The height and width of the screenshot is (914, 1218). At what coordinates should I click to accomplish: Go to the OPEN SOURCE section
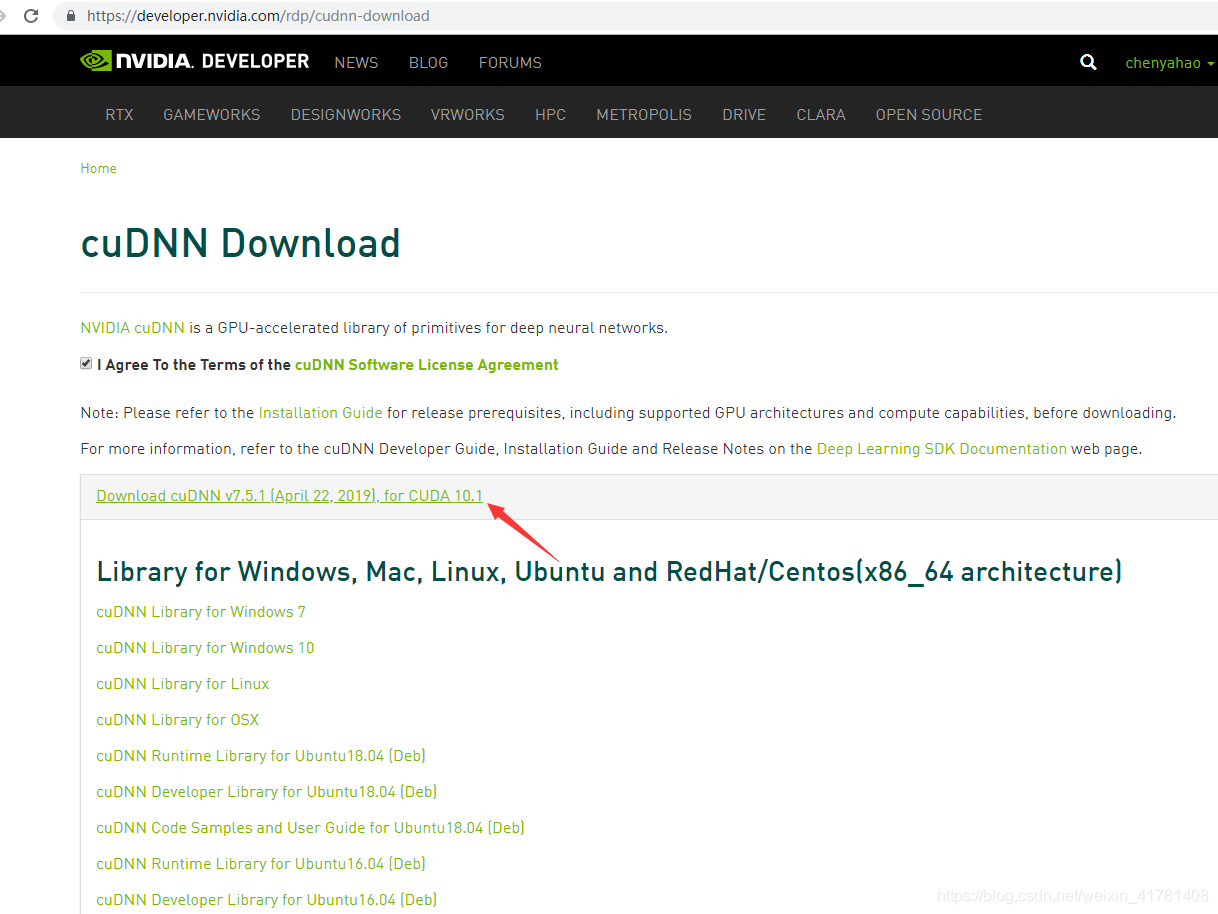point(929,114)
